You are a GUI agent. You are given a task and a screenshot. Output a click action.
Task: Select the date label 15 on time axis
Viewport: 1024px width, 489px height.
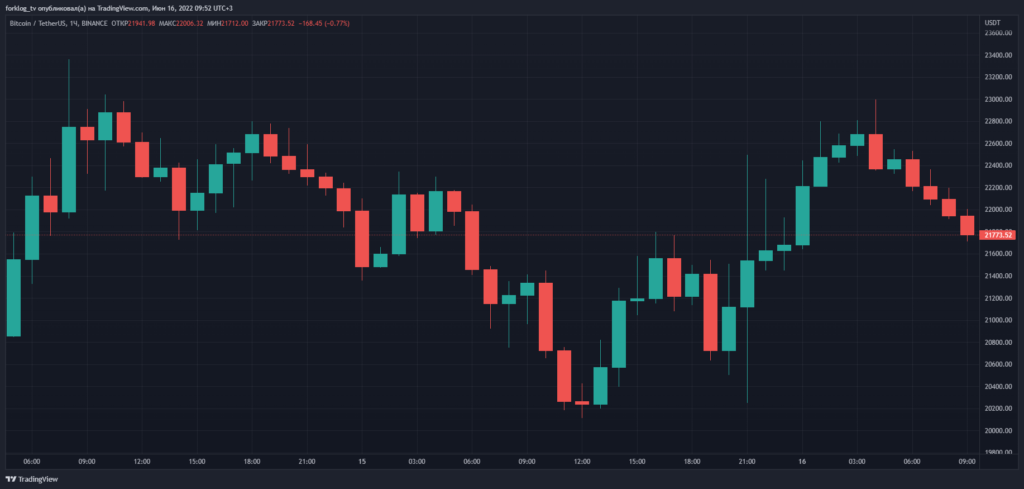[363, 462]
